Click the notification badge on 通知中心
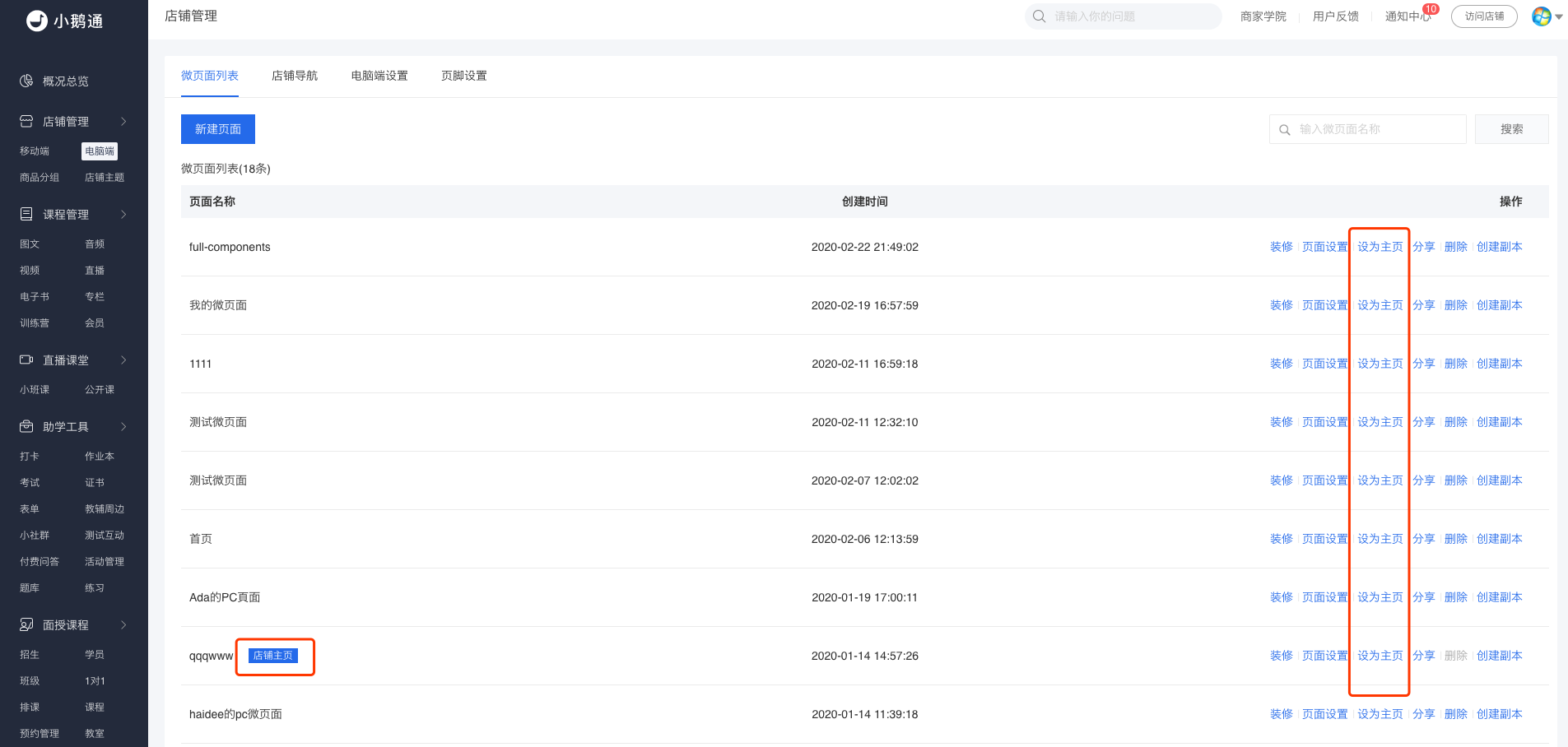The width and height of the screenshot is (1568, 747). (x=1431, y=9)
